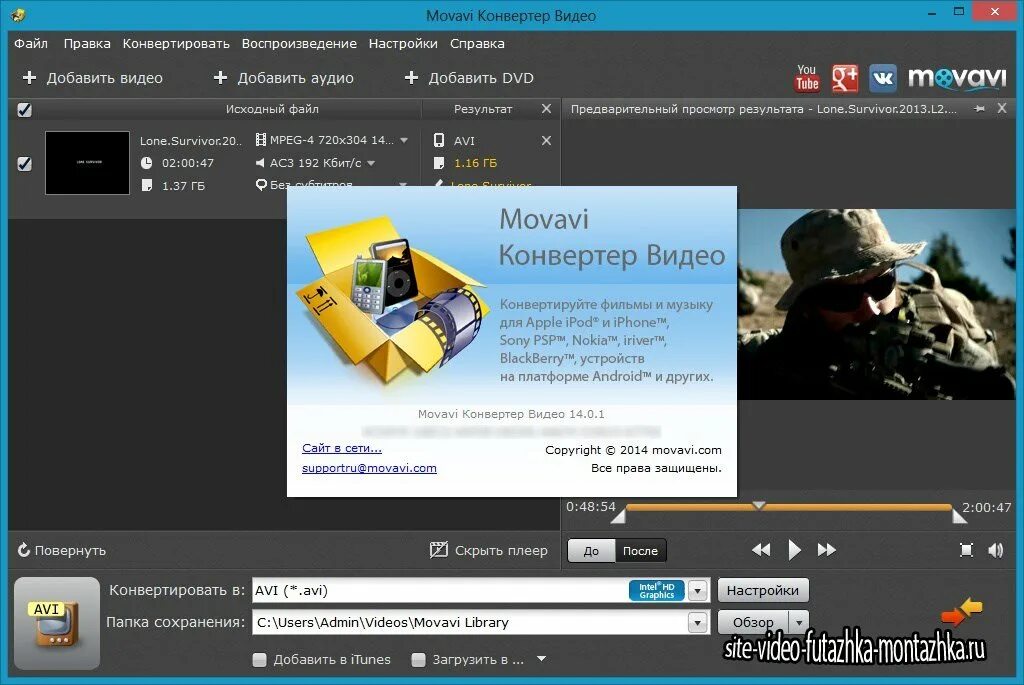Click the Настройки button beside format
Viewport: 1024px width, 685px height.
(x=763, y=590)
